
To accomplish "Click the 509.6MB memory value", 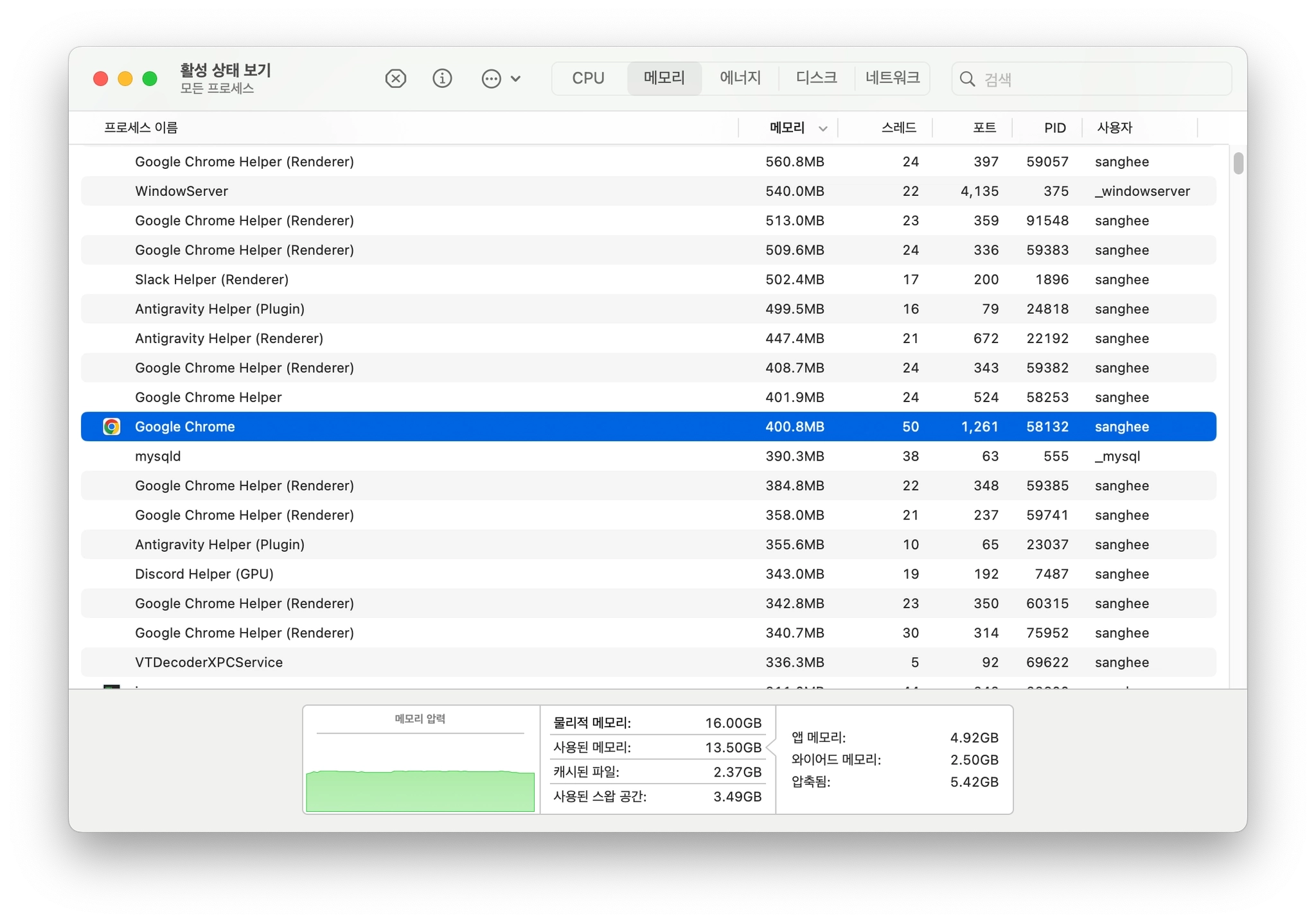I will (795, 251).
